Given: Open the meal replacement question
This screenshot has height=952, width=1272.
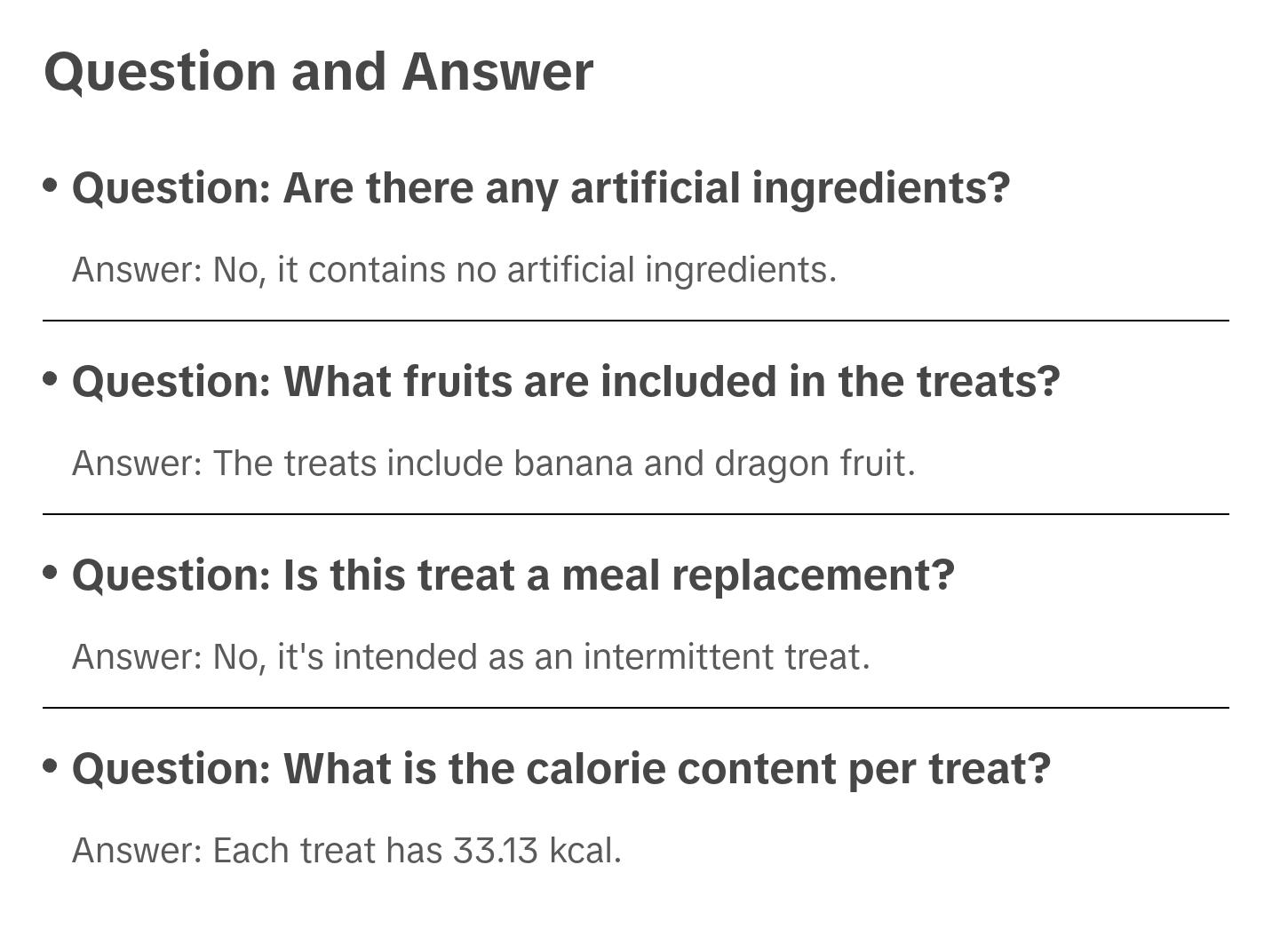Looking at the screenshot, I should (513, 575).
